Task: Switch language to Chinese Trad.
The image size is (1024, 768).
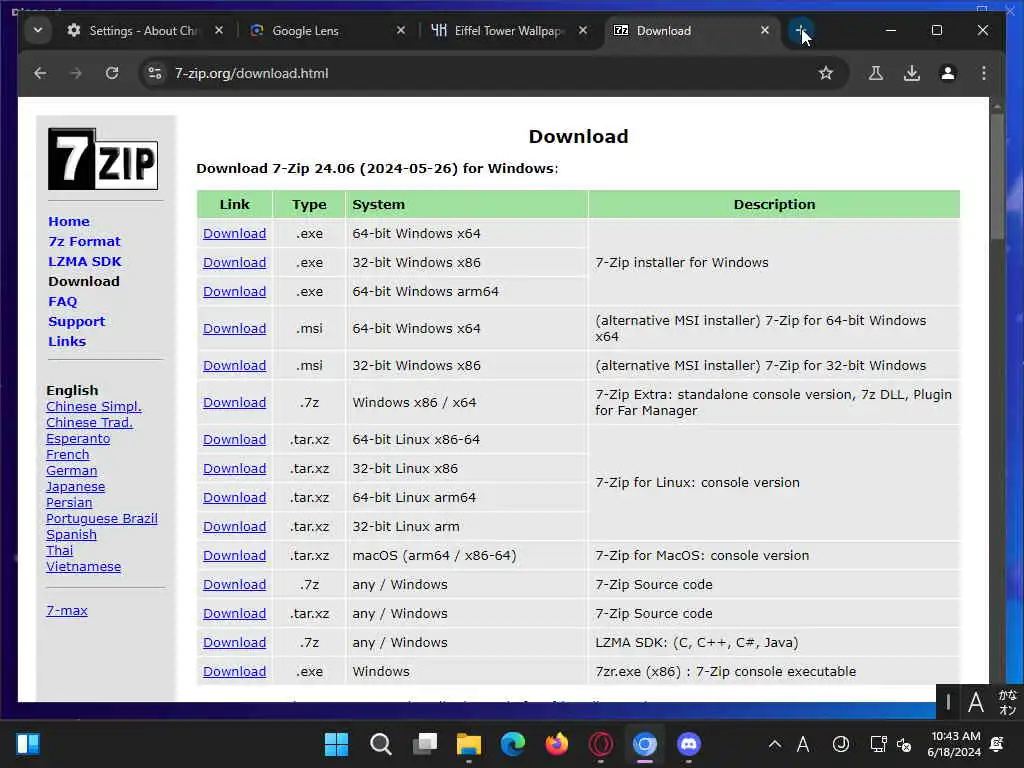Action: [x=89, y=423]
